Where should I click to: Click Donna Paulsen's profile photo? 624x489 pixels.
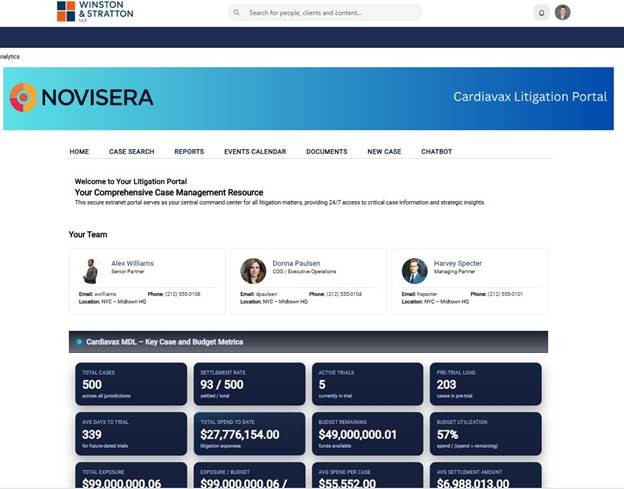coord(253,271)
